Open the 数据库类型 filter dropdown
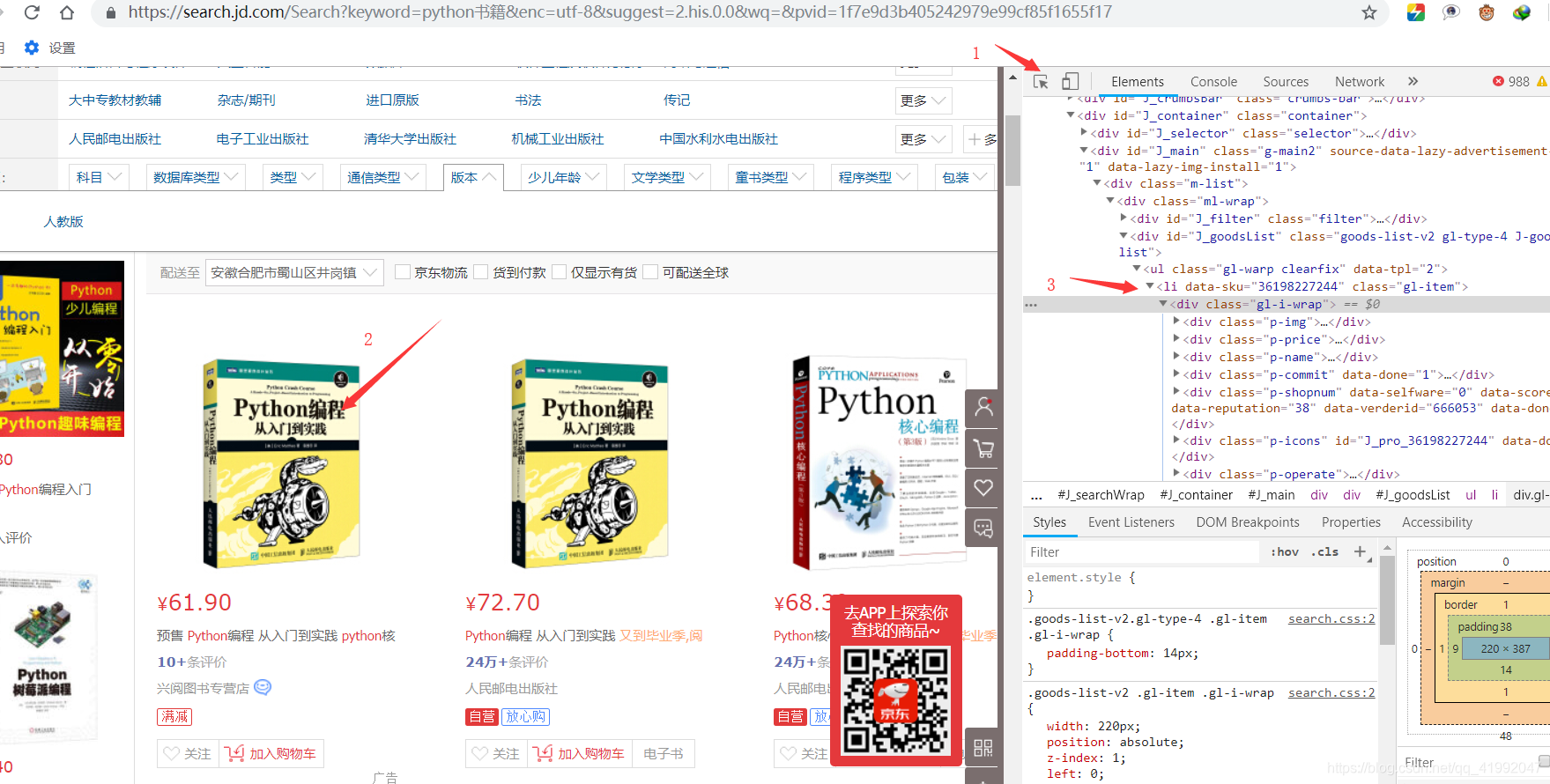 point(197,177)
